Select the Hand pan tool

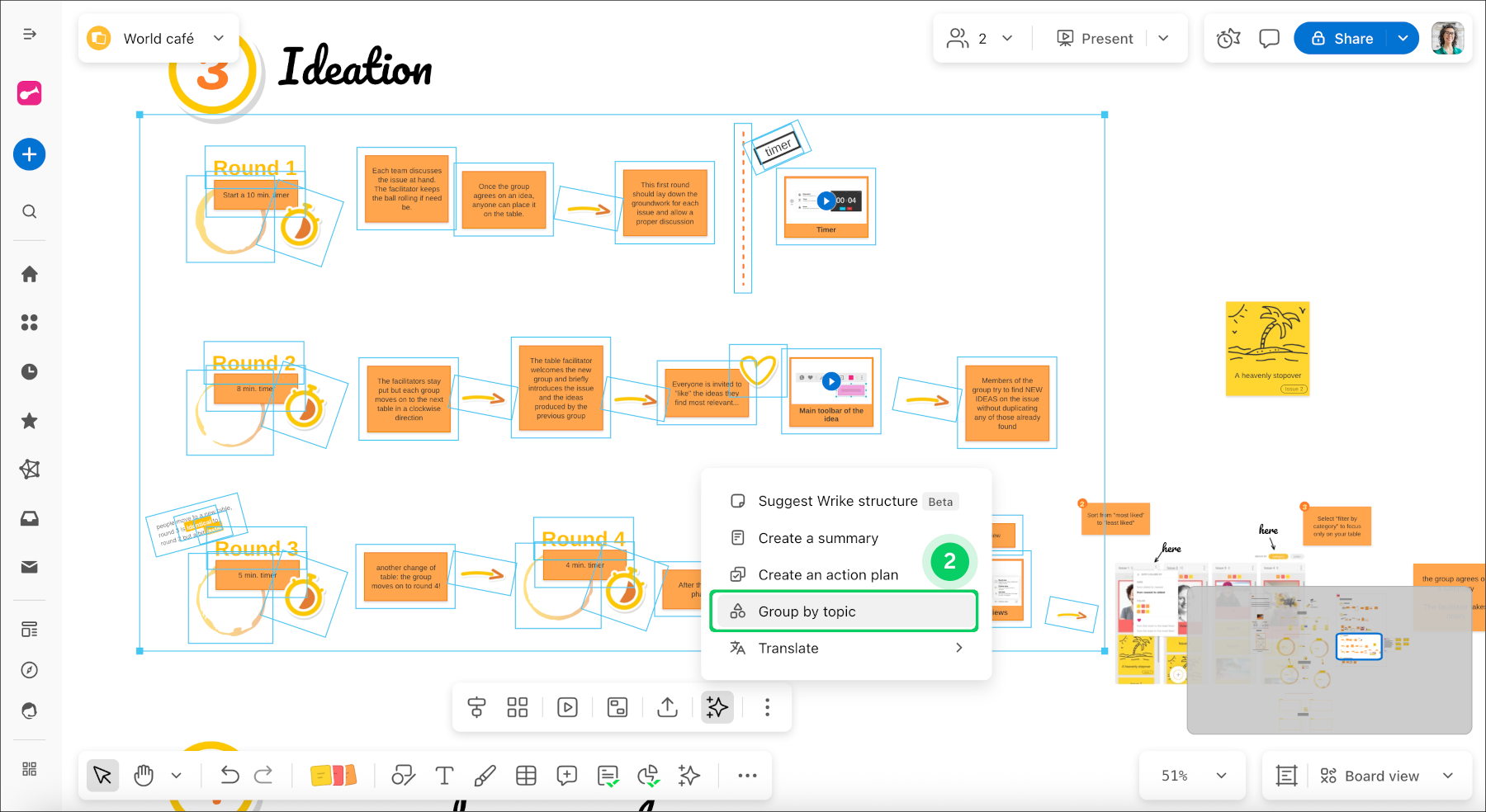coord(144,776)
